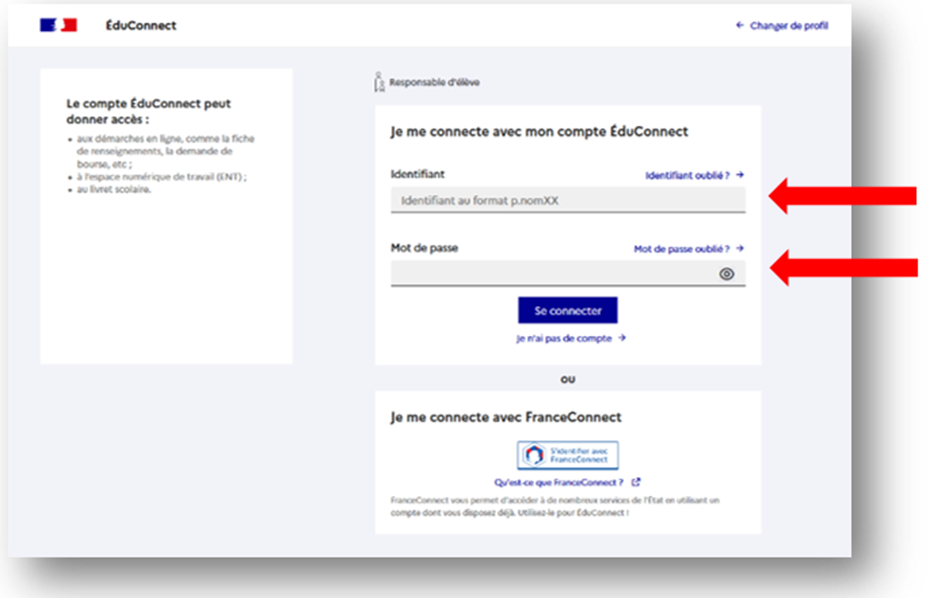Click the Je me connecte avec FranceConnect heading

[x=505, y=417]
